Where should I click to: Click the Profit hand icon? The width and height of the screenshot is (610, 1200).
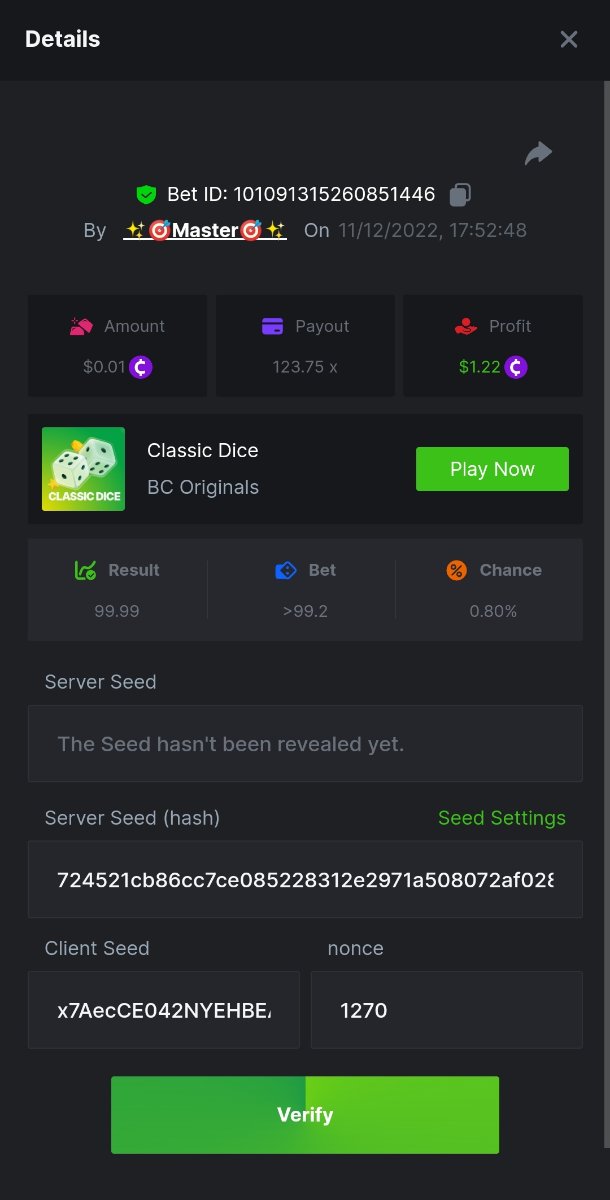pyautogui.click(x=465, y=326)
